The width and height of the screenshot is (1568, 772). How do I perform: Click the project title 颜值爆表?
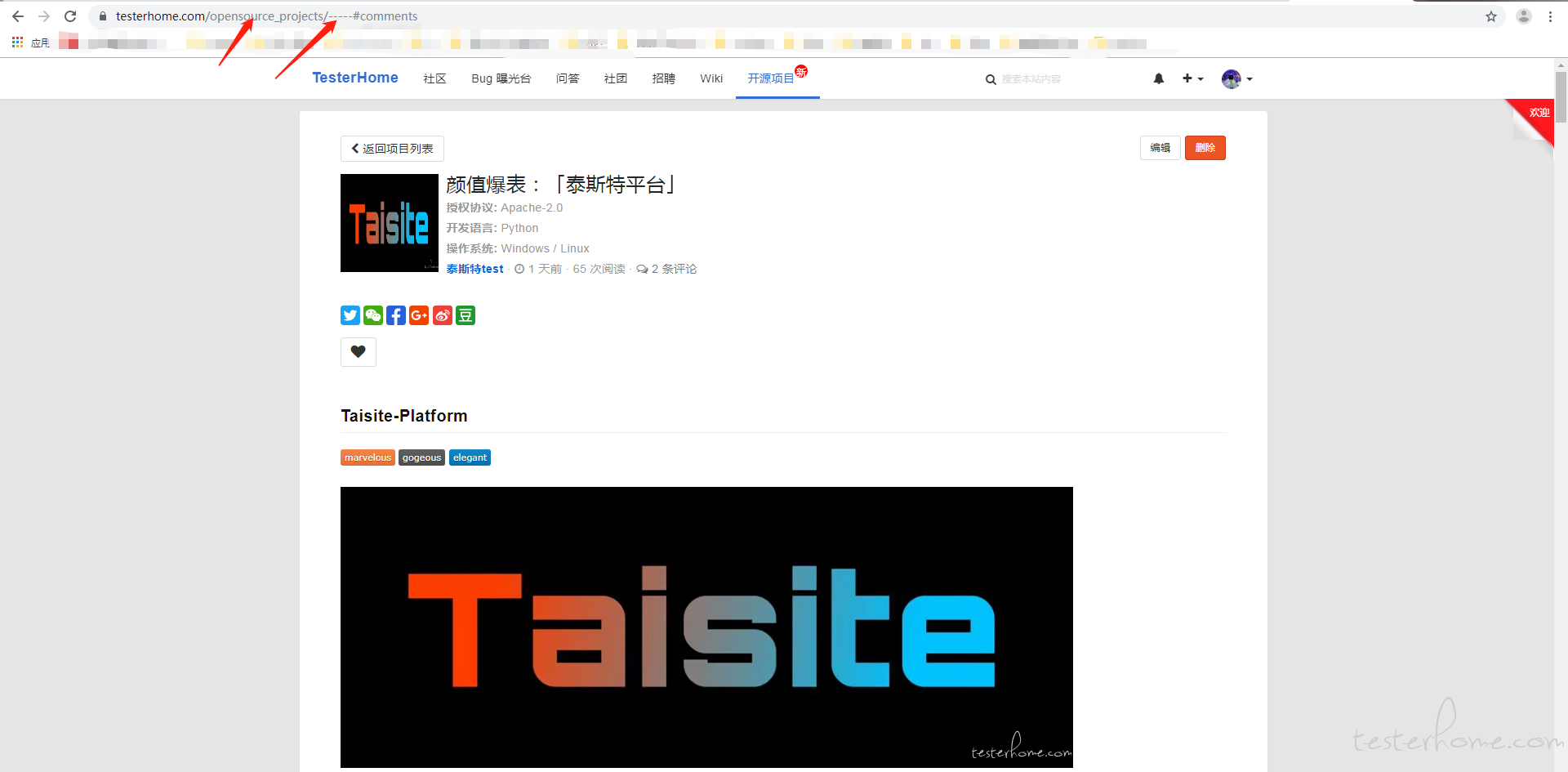[561, 185]
